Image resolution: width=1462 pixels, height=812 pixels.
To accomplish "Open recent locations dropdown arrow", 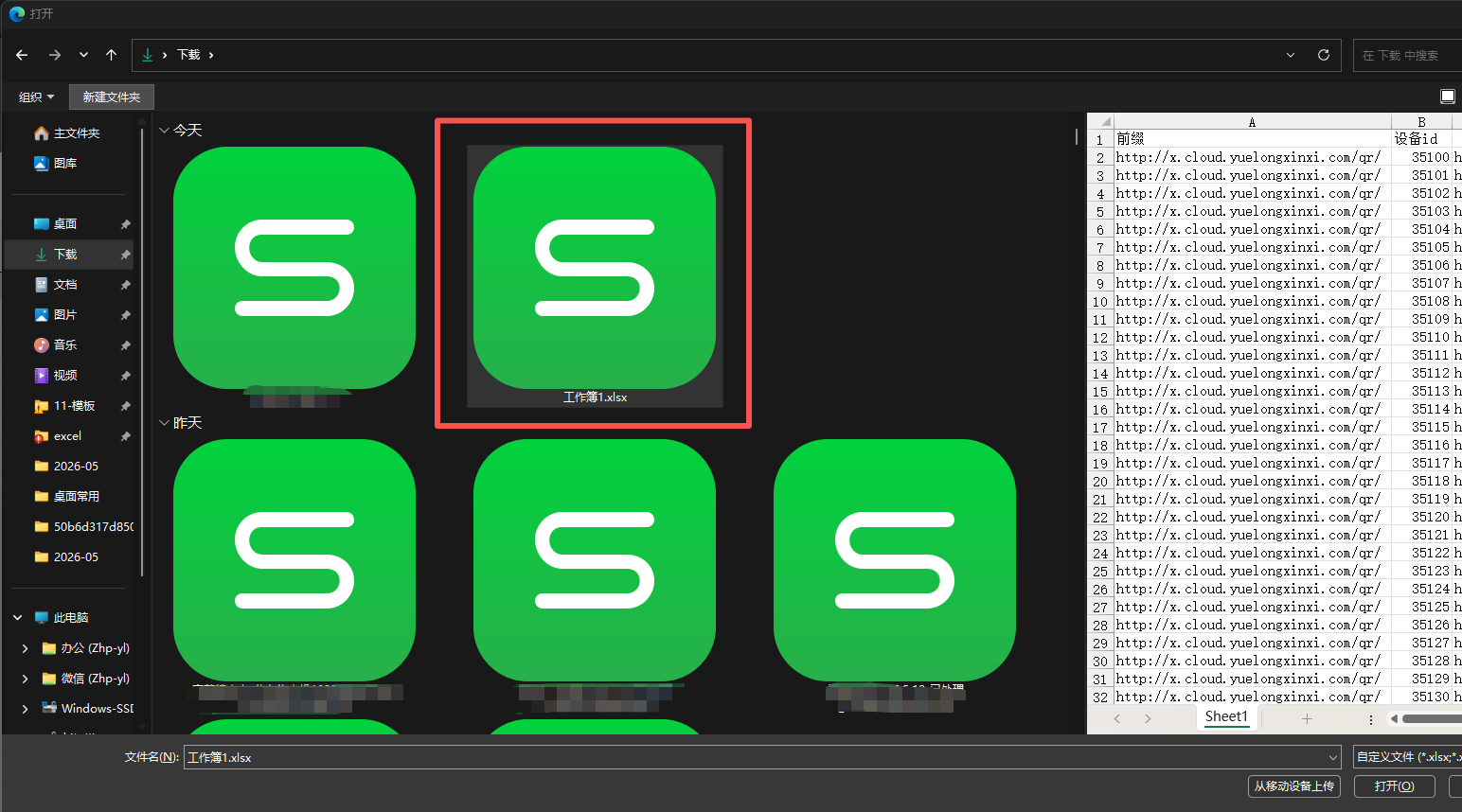I will click(x=83, y=55).
